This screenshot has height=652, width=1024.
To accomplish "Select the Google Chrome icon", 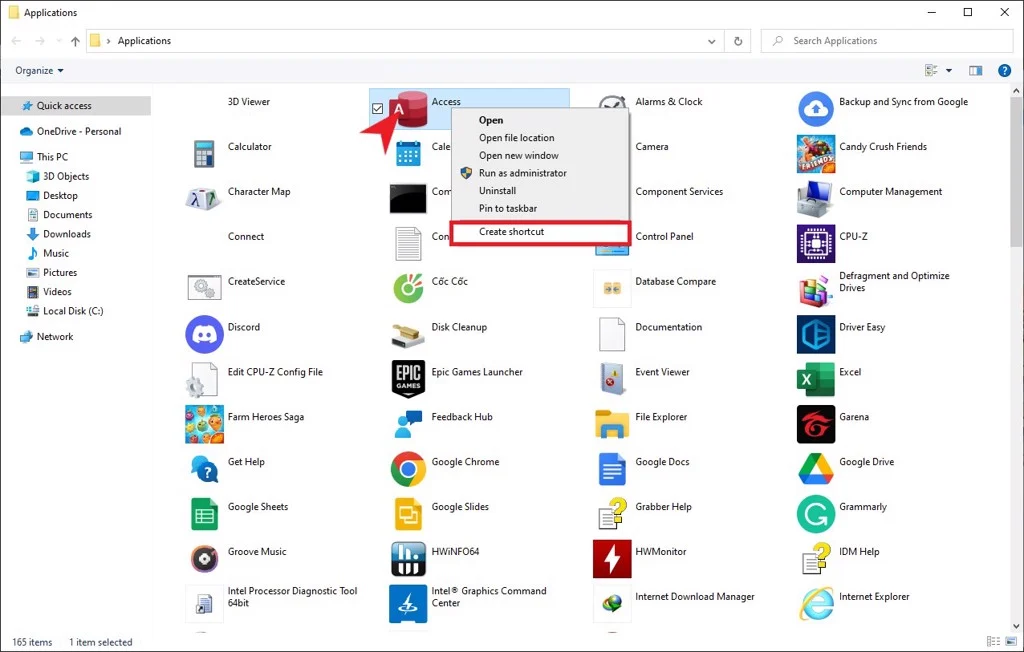I will (x=408, y=468).
